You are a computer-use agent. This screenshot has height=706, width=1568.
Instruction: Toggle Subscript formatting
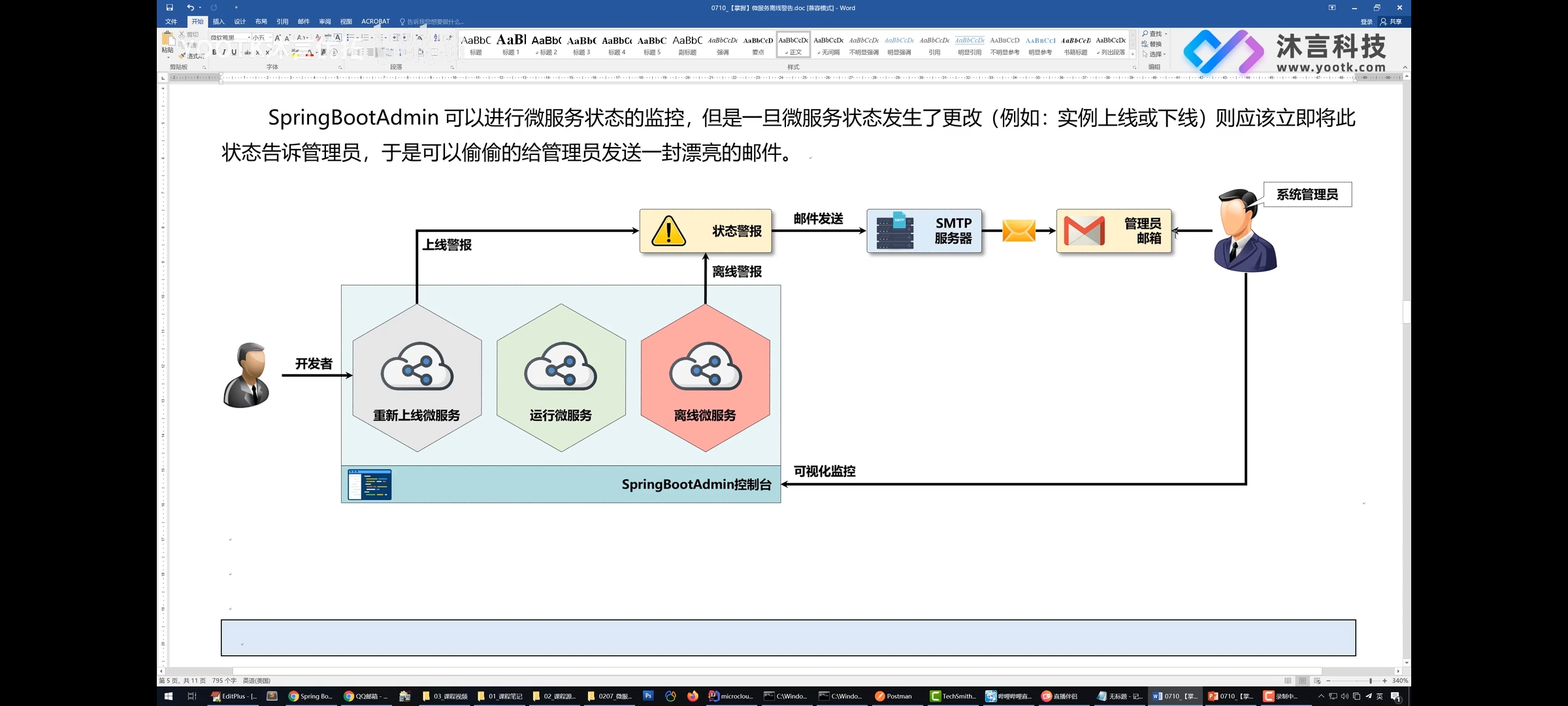[257, 52]
